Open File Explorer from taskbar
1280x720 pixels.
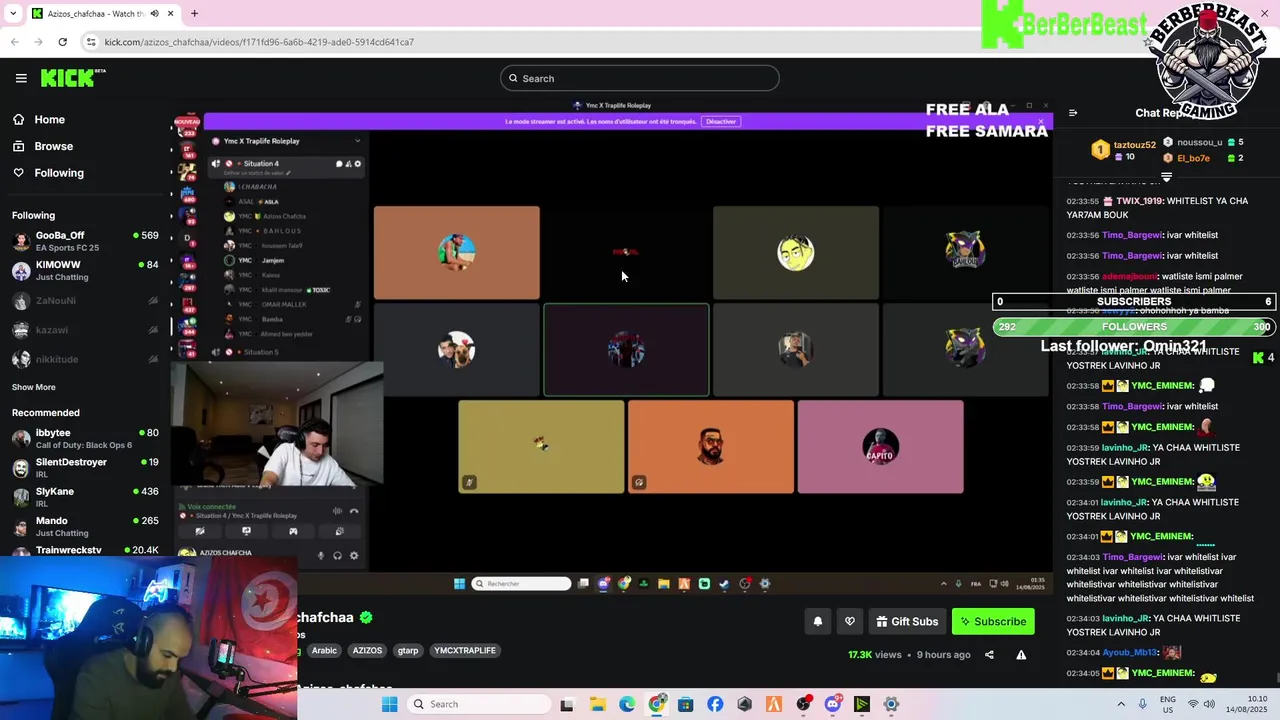click(598, 704)
